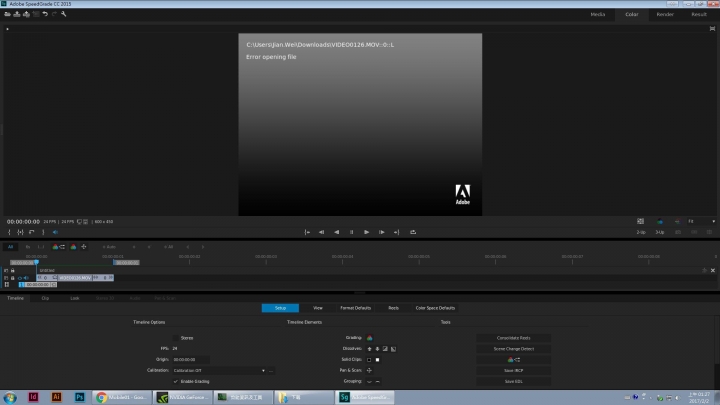720x405 pixels.
Task: Switch to the Render tab
Action: click(665, 14)
